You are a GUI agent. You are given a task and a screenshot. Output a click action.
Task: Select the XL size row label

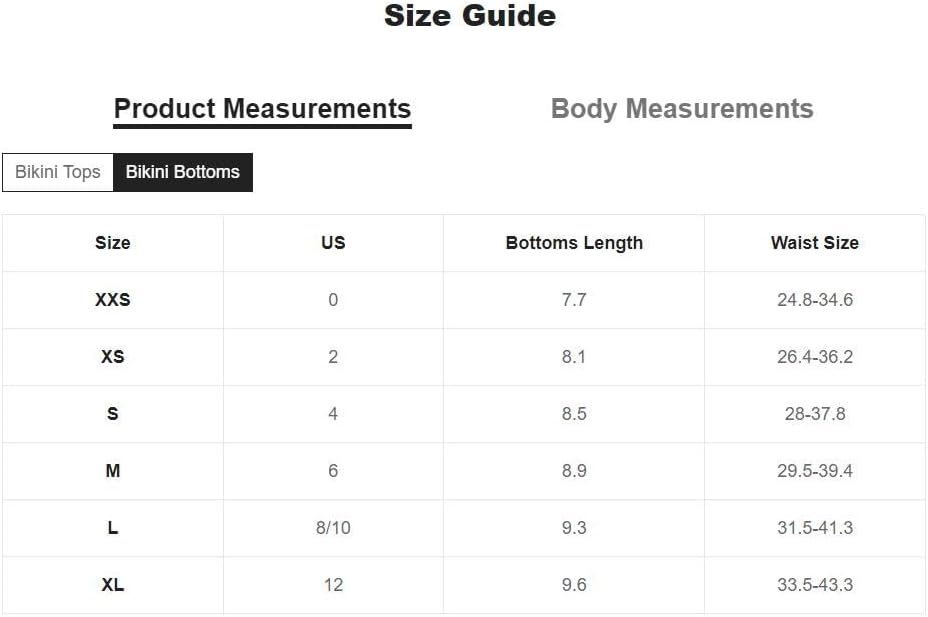pyautogui.click(x=112, y=584)
